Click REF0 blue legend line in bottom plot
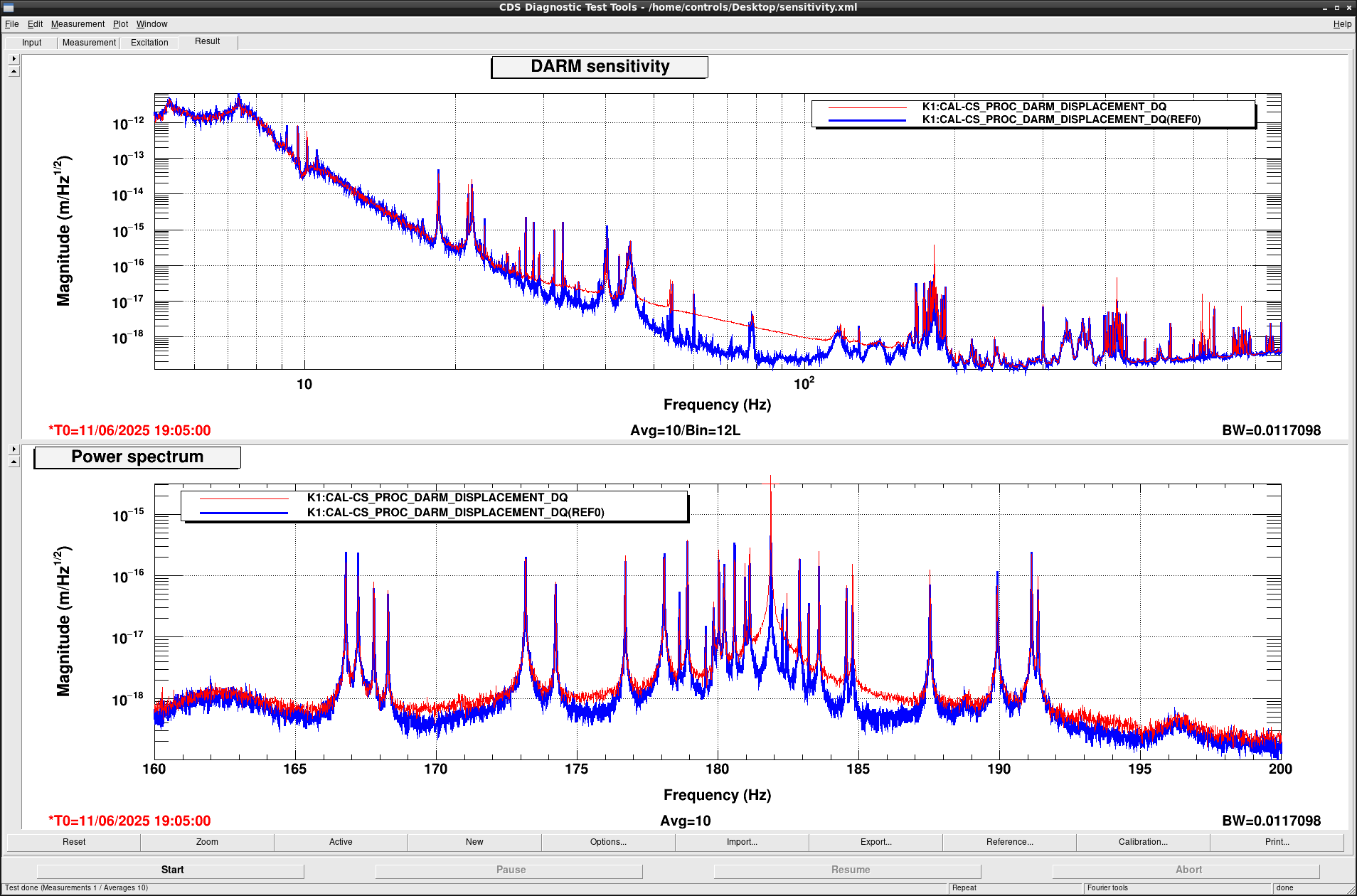1357x896 pixels. click(244, 513)
